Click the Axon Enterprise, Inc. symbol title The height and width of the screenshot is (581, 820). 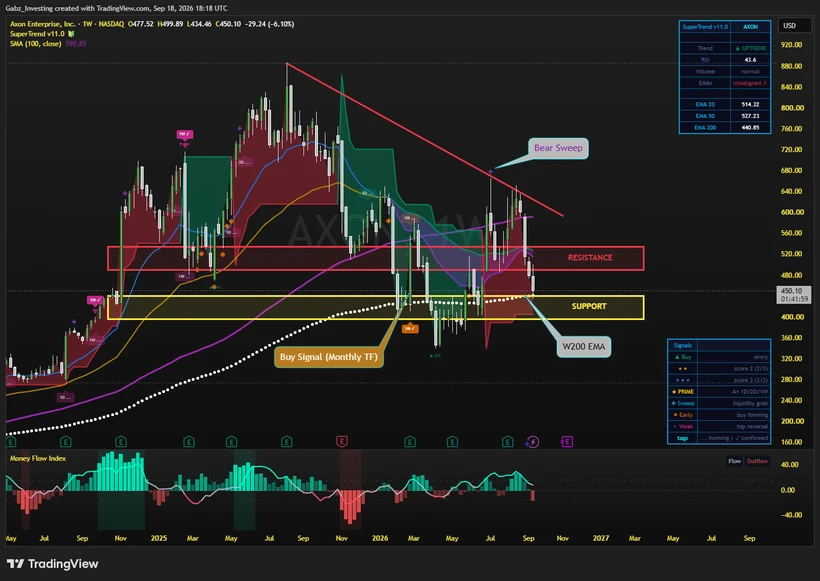coord(42,24)
